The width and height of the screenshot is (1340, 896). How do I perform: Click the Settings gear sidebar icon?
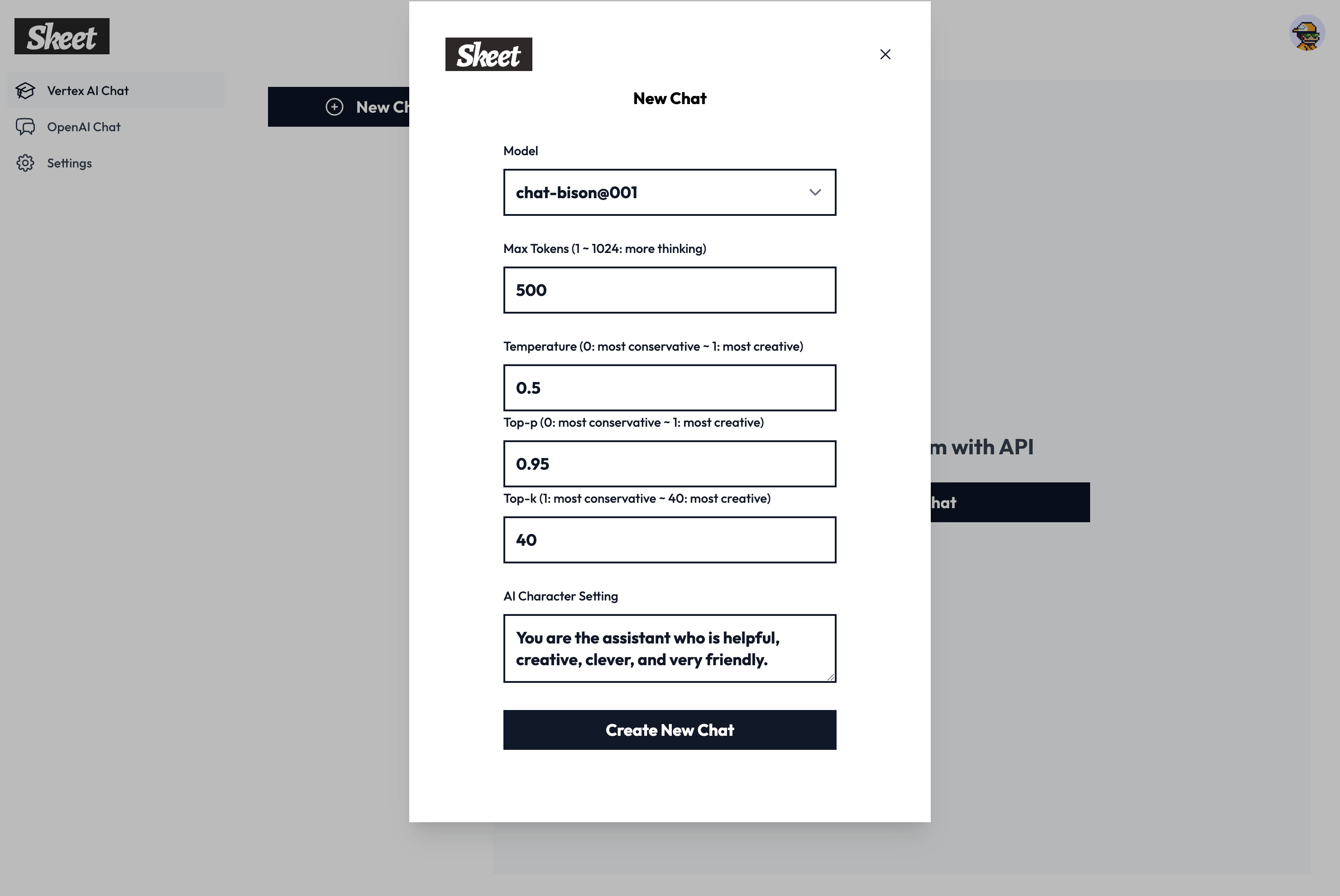25,163
